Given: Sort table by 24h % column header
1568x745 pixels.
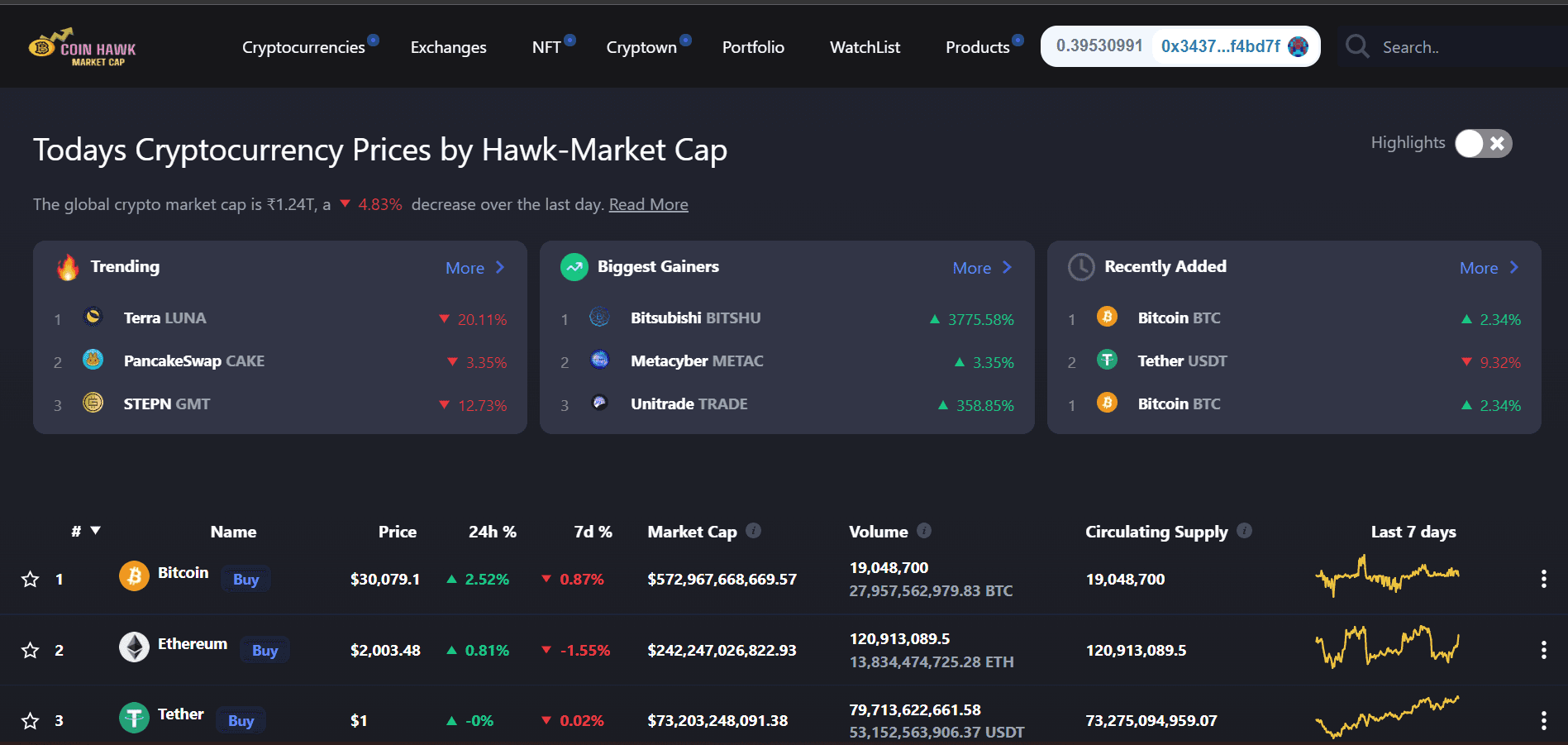Looking at the screenshot, I should click(x=493, y=532).
